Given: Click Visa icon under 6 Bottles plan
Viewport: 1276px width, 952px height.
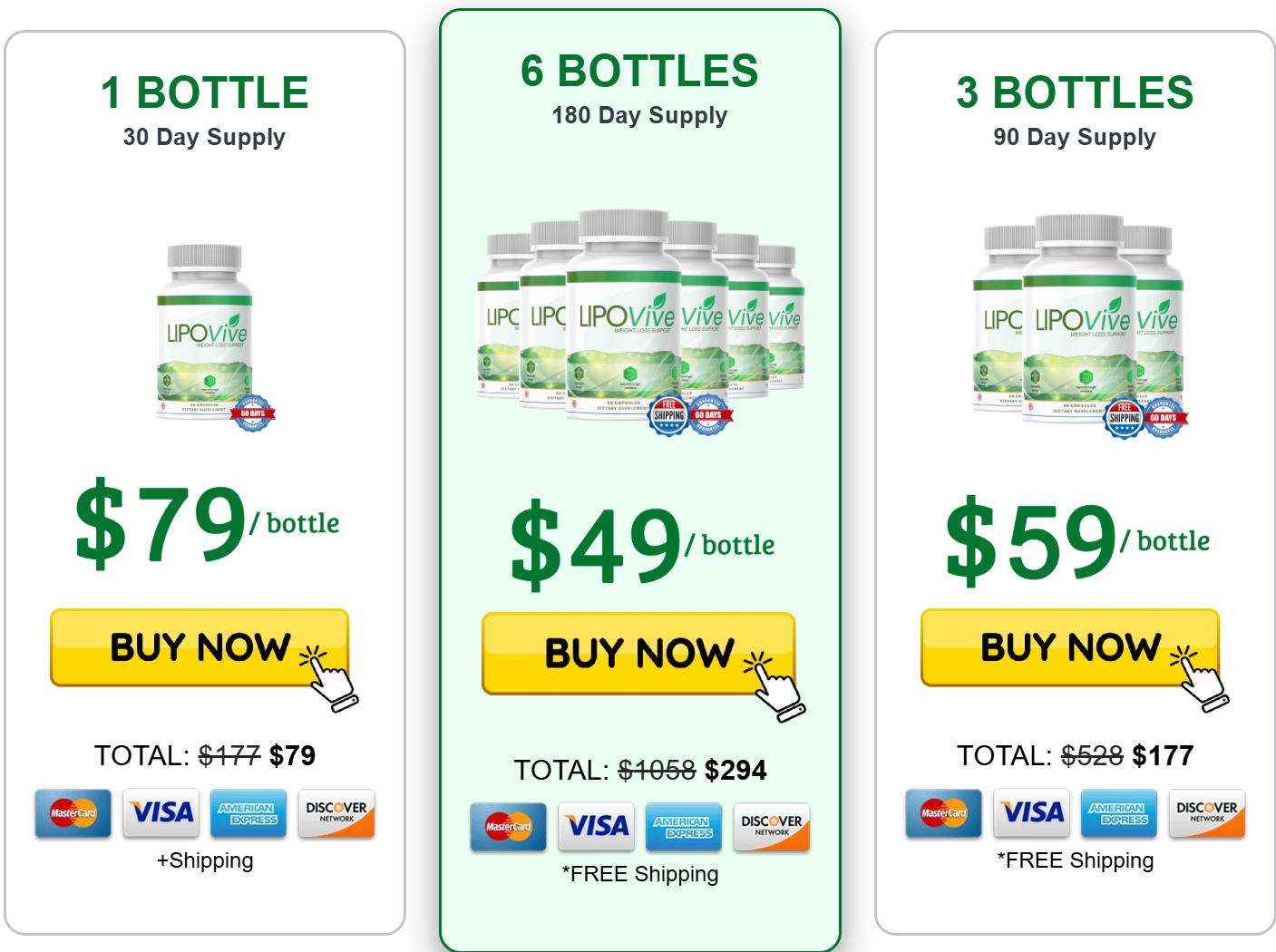Looking at the screenshot, I should pos(596,826).
